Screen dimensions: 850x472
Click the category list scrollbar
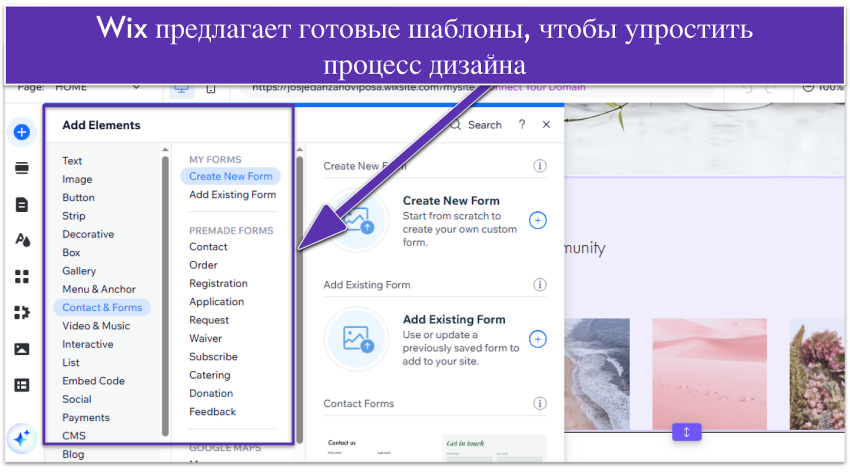pos(165,296)
